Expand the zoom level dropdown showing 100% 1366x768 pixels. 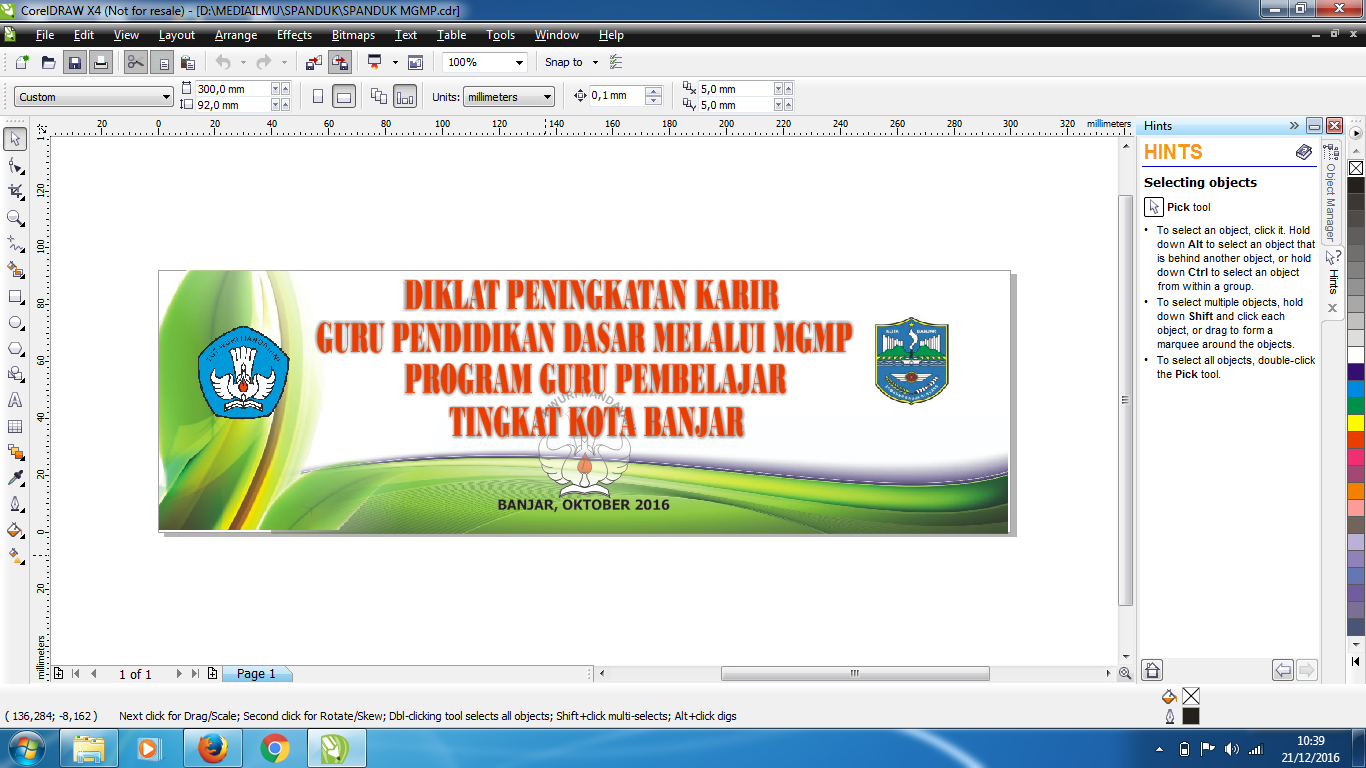(x=519, y=62)
